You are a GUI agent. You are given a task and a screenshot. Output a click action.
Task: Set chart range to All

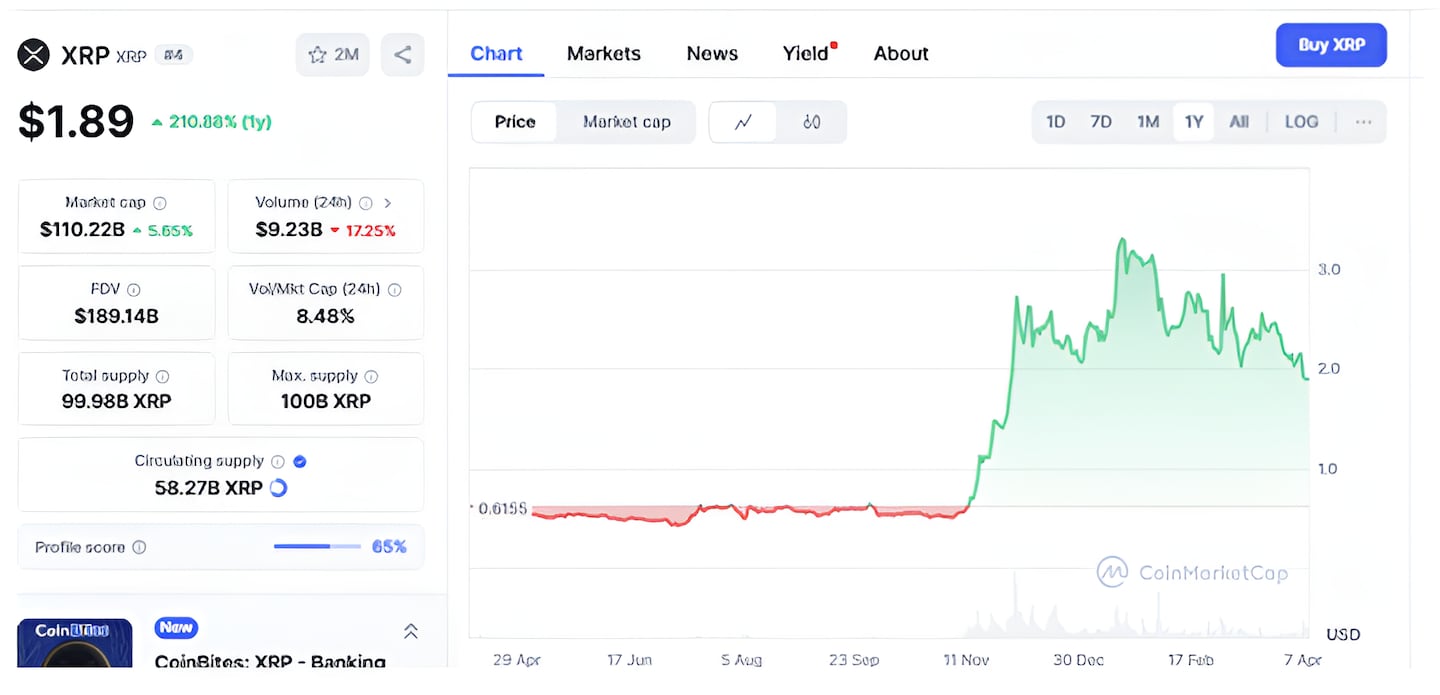coord(1239,122)
